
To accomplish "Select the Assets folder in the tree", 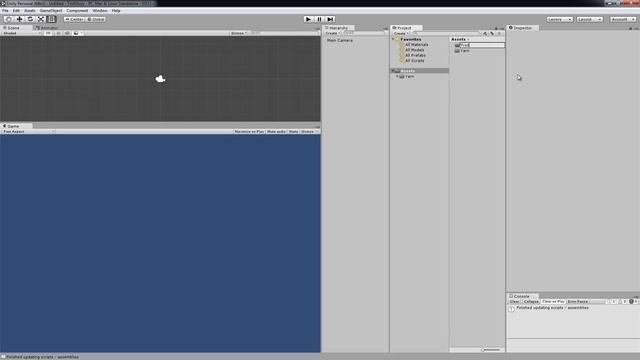I will 420,71.
